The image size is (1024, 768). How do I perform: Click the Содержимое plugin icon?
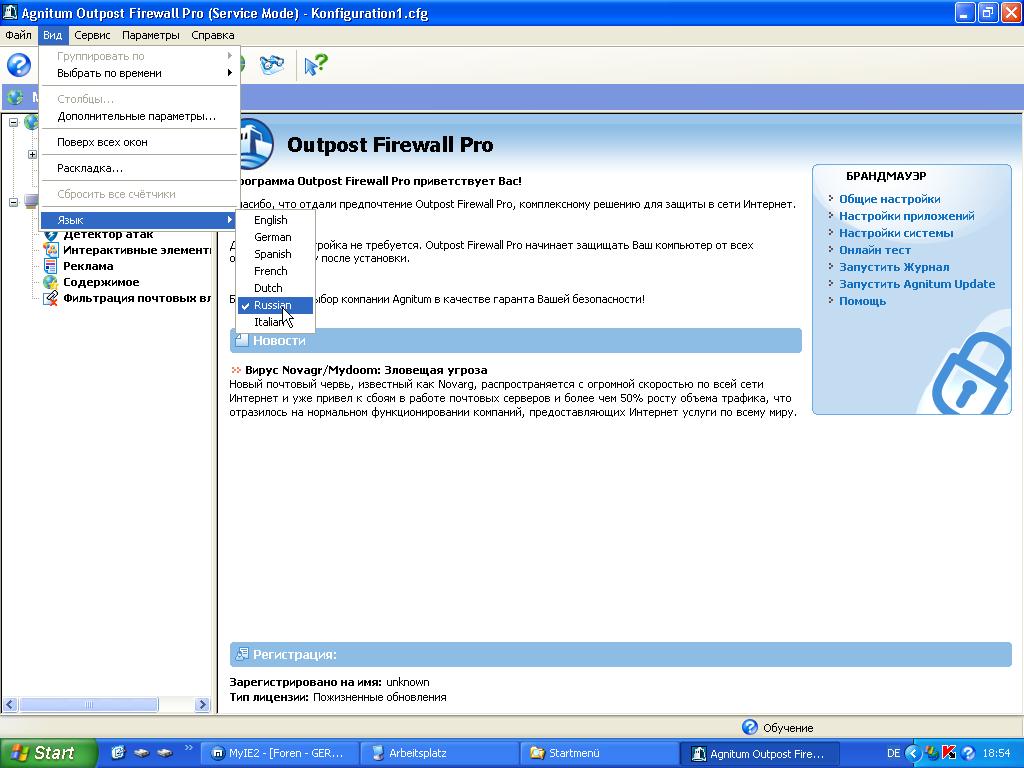pos(50,282)
